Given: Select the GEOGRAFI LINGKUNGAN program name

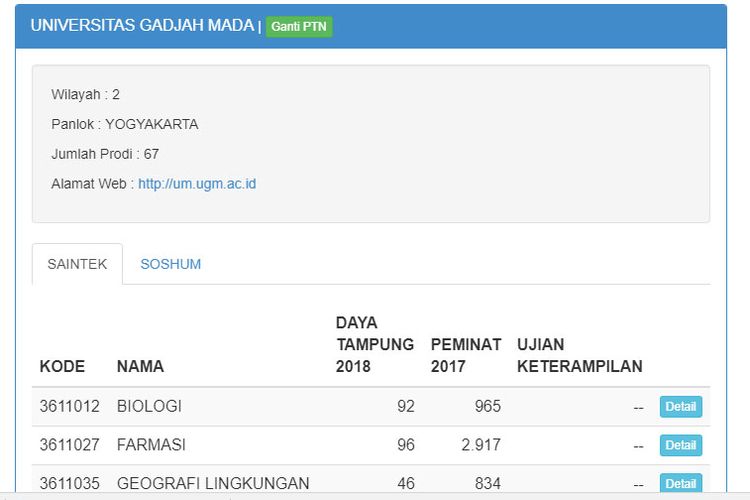Looking at the screenshot, I should 213,483.
